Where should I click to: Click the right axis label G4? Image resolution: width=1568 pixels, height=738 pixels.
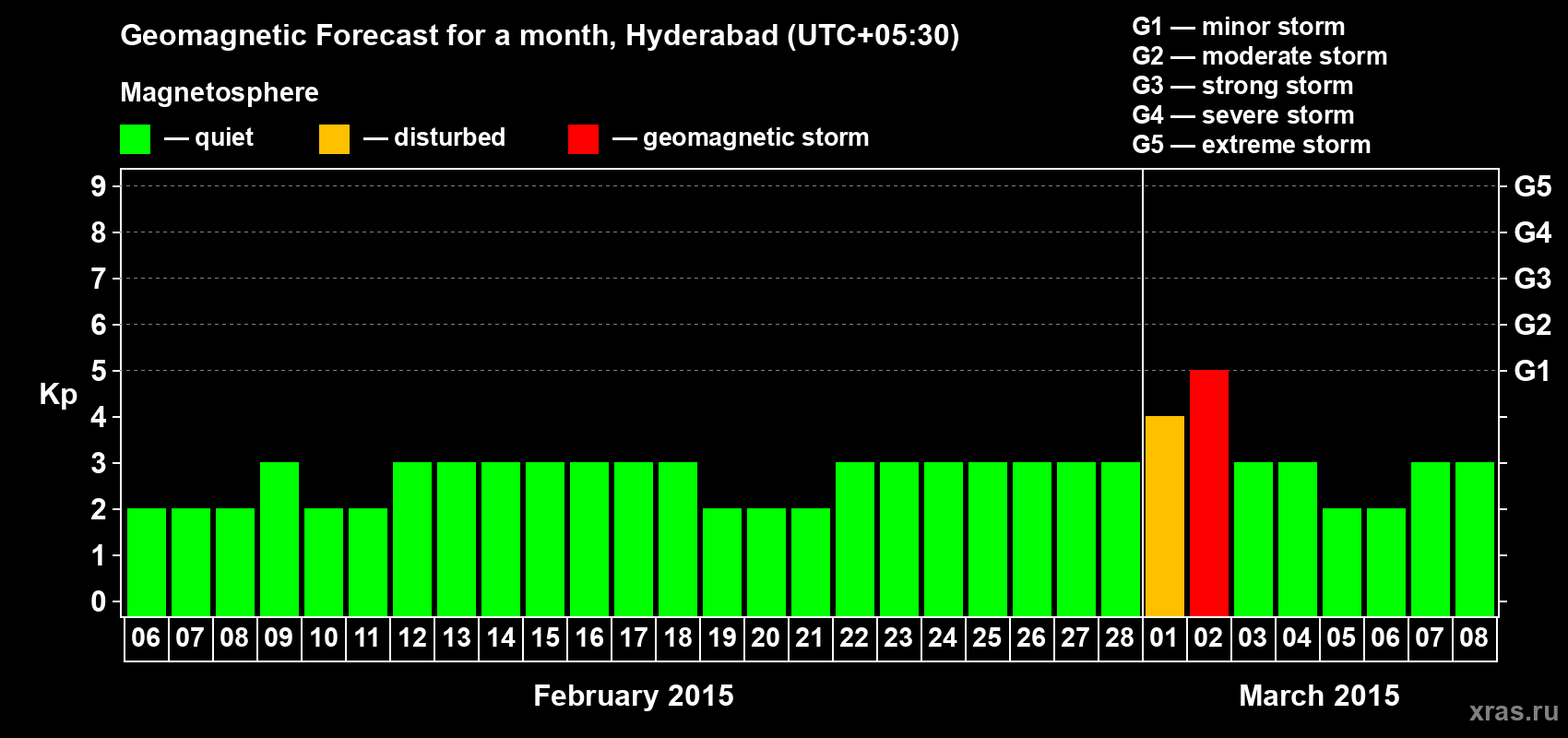pos(1533,232)
